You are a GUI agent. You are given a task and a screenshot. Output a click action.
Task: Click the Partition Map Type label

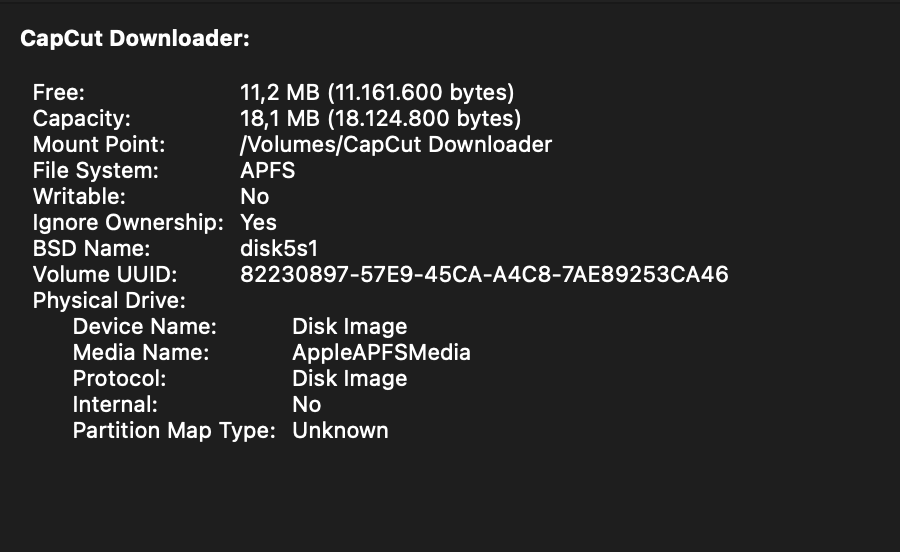tap(174, 431)
